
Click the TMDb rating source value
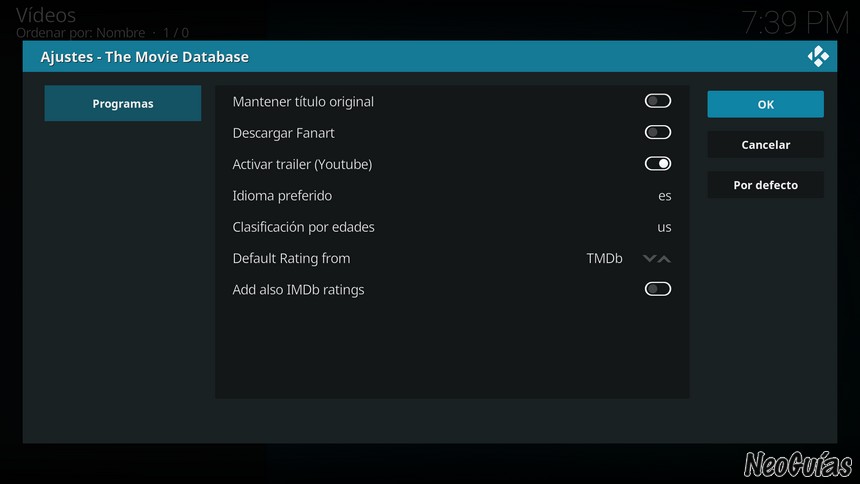pyautogui.click(x=604, y=258)
